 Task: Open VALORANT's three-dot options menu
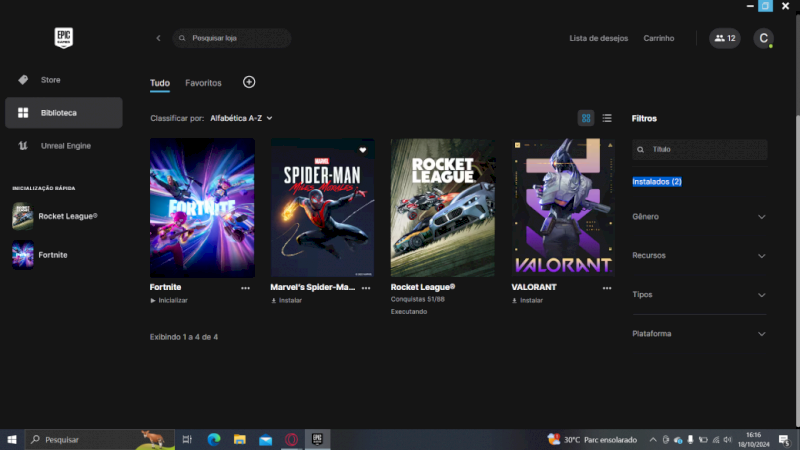(606, 287)
